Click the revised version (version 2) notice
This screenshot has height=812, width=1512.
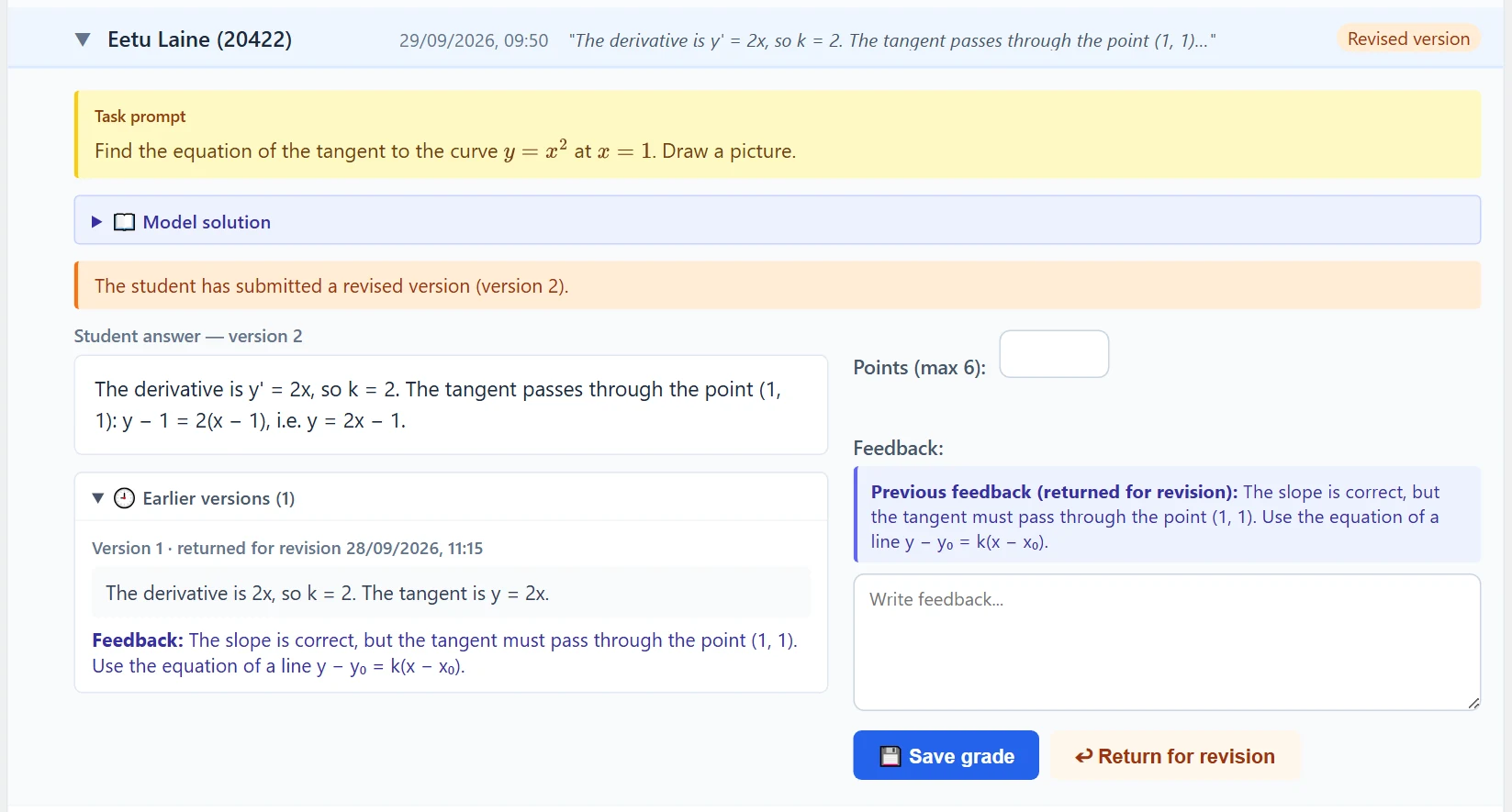[778, 285]
